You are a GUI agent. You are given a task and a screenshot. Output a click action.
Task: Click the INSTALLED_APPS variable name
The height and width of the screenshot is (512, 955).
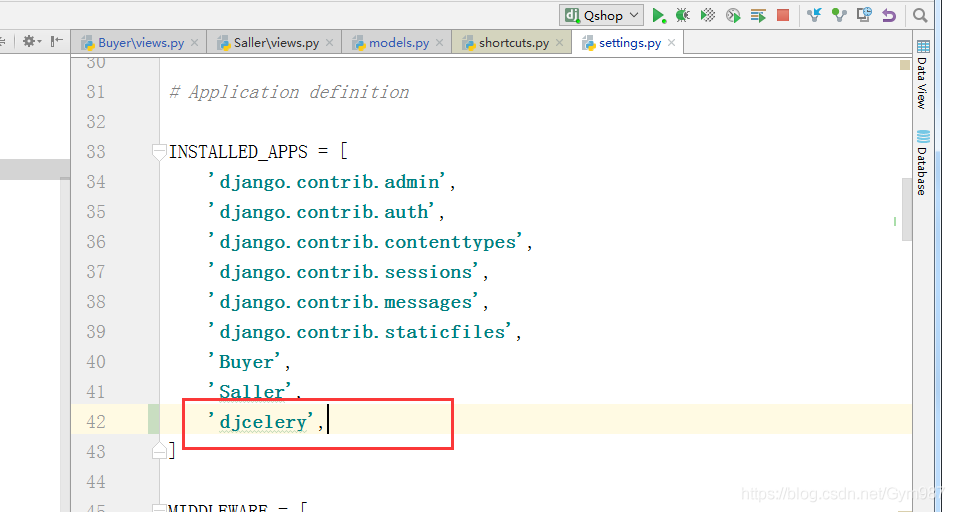238,151
